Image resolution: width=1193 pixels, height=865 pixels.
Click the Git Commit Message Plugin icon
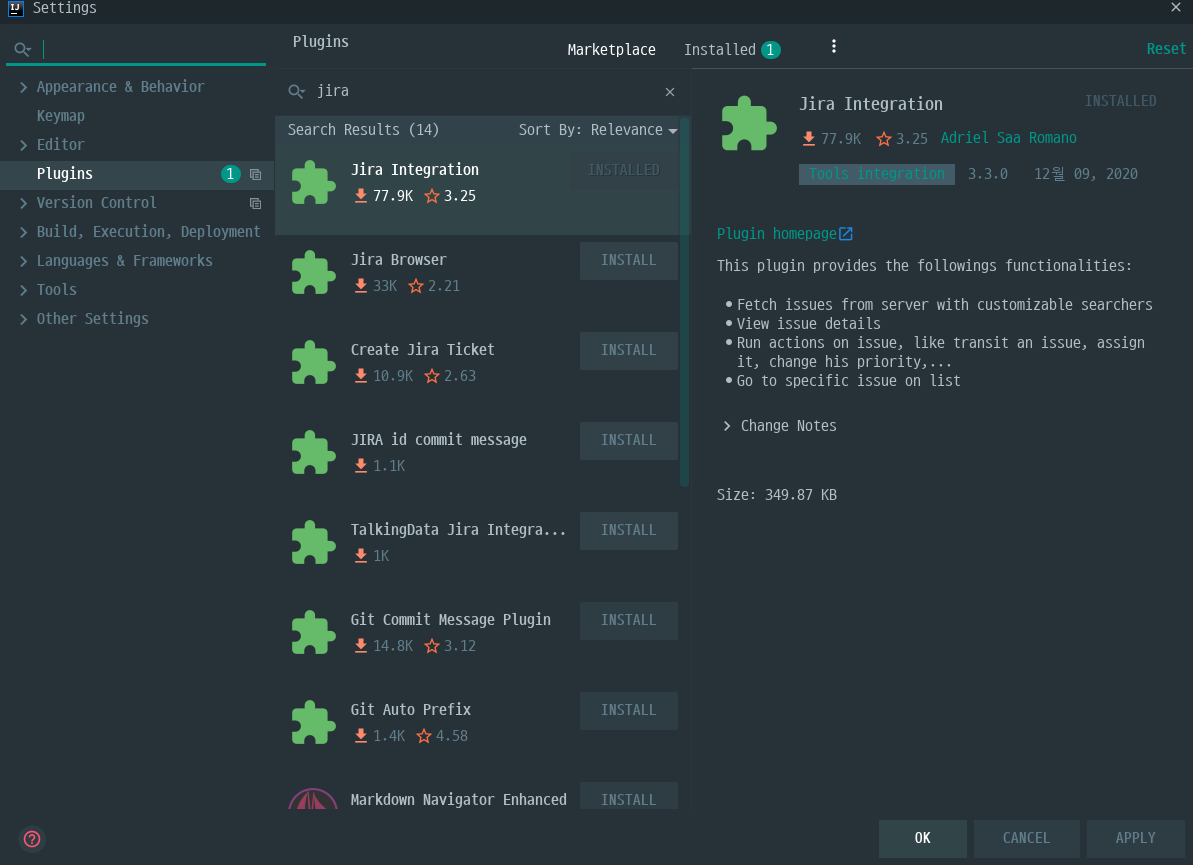pos(313,632)
